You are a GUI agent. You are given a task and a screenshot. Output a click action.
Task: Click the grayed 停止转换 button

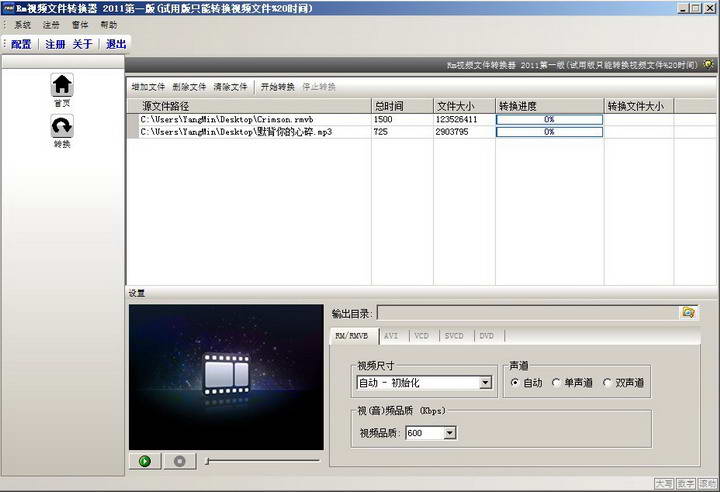coord(319,87)
